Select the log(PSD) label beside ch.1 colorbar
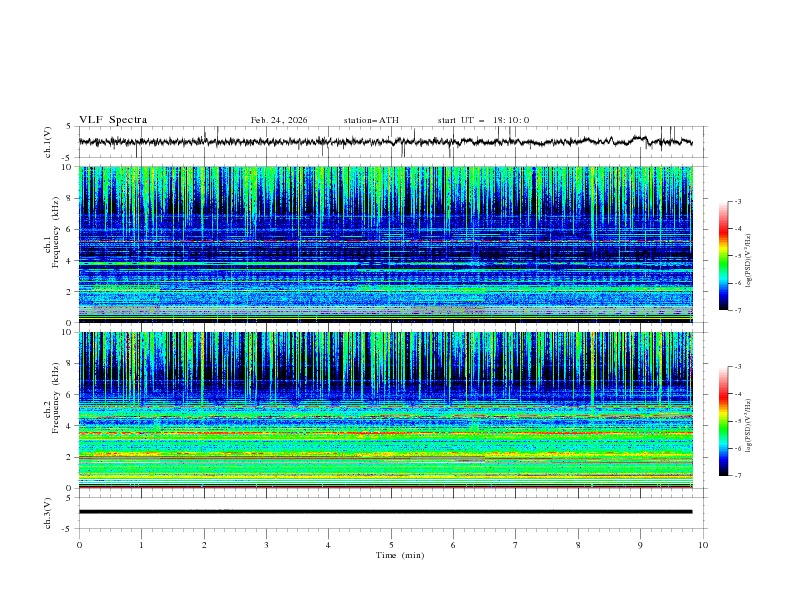The width and height of the screenshot is (792, 612). [x=749, y=261]
